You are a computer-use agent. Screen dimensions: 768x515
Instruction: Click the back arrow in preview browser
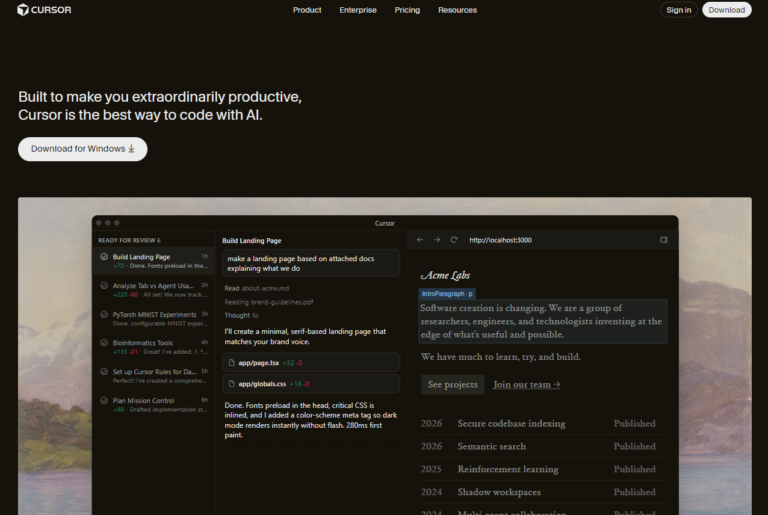pyautogui.click(x=420, y=240)
